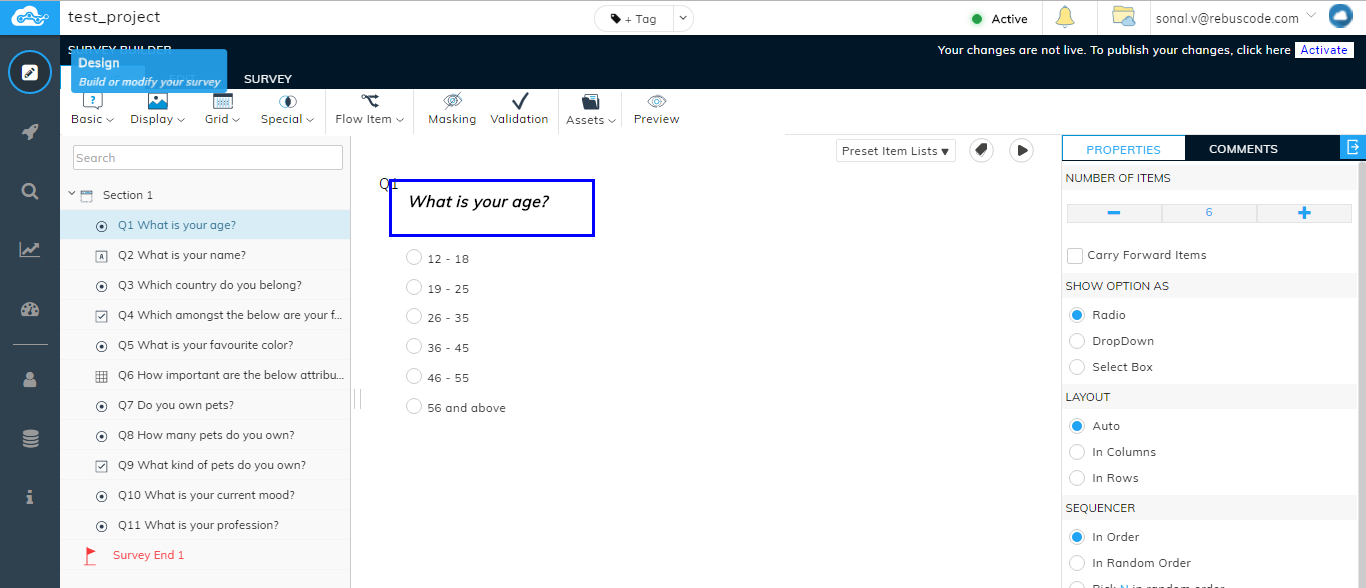Switch to the COMMENTS tab
Screen dimensions: 1366x588
pos(1243,149)
